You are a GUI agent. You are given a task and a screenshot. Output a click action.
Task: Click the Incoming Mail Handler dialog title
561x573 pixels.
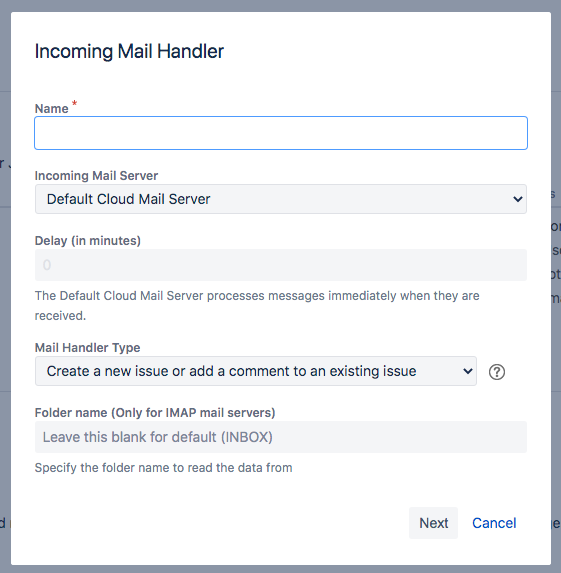click(129, 51)
